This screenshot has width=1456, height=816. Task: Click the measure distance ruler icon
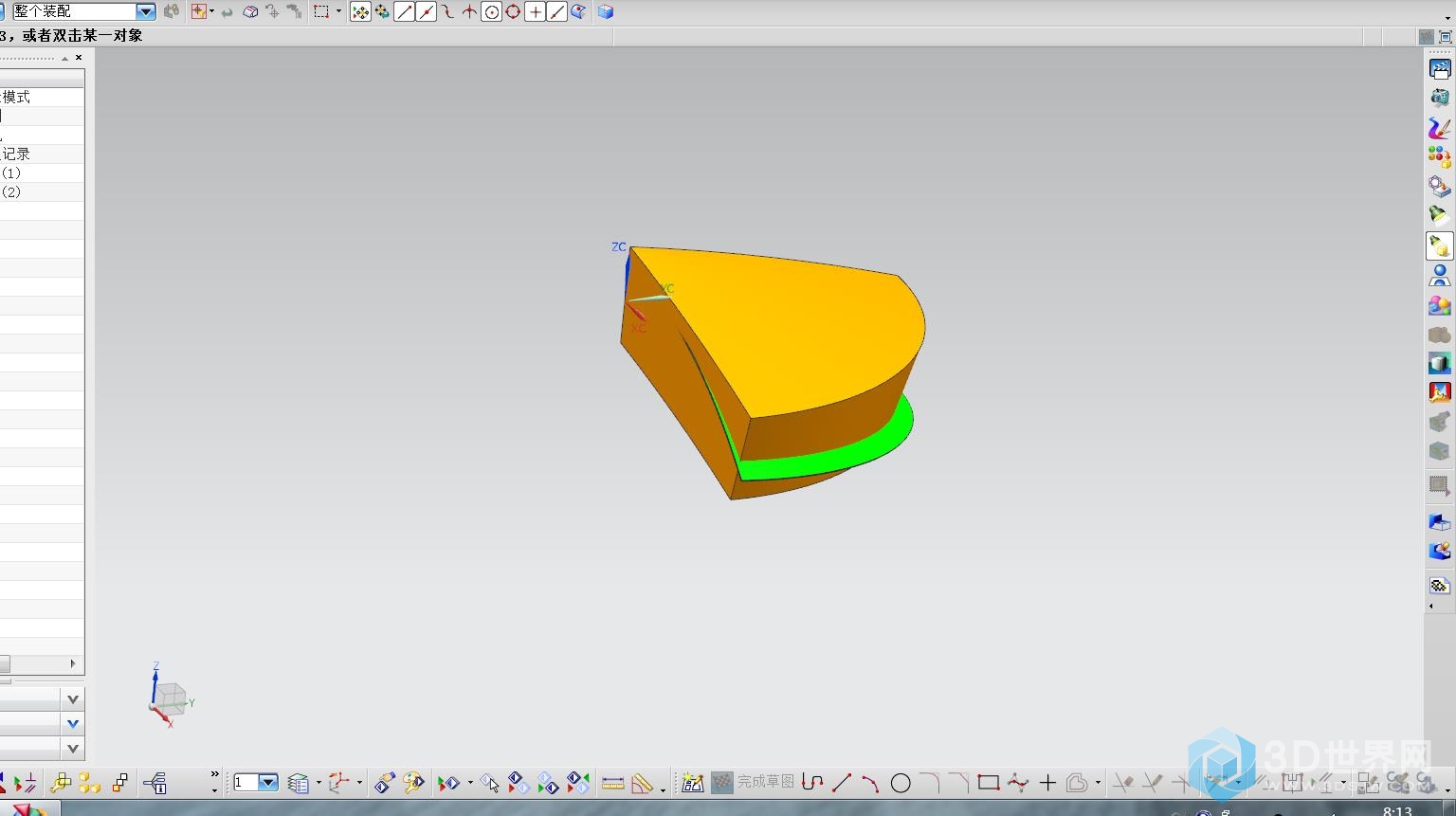click(613, 783)
